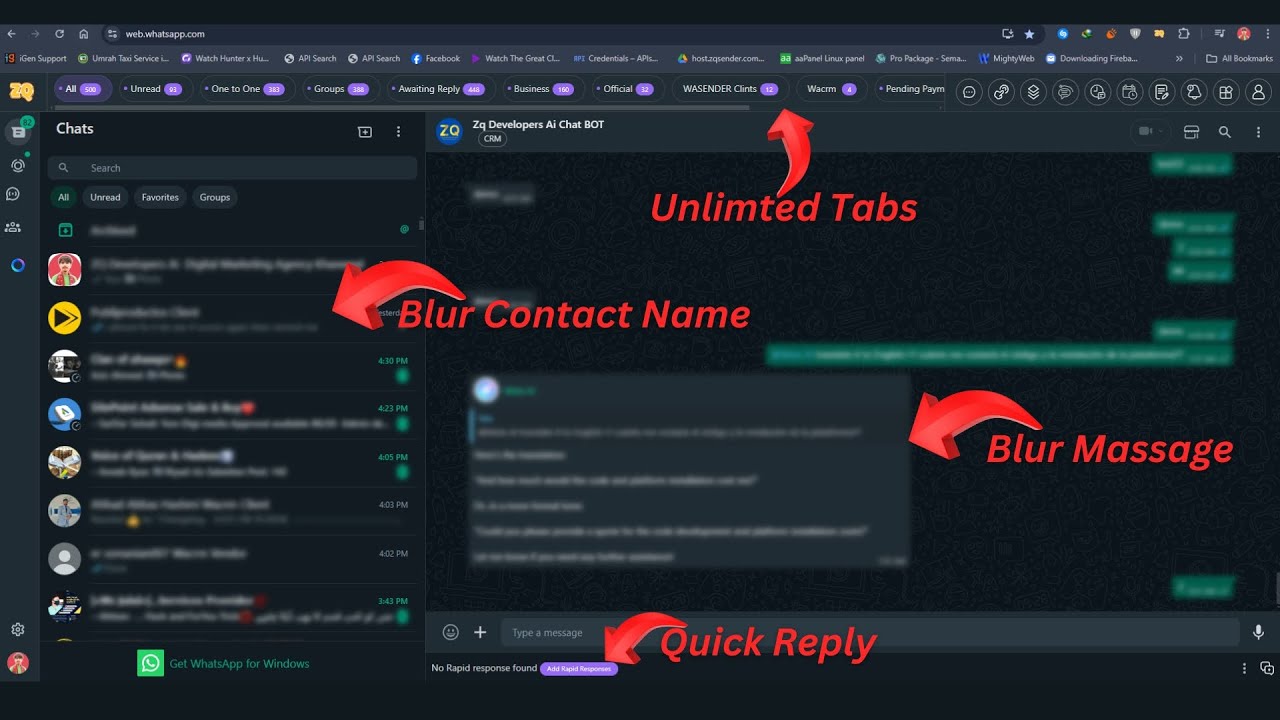Switch to Official tab
Viewport: 1280px width, 720px height.
pos(628,89)
